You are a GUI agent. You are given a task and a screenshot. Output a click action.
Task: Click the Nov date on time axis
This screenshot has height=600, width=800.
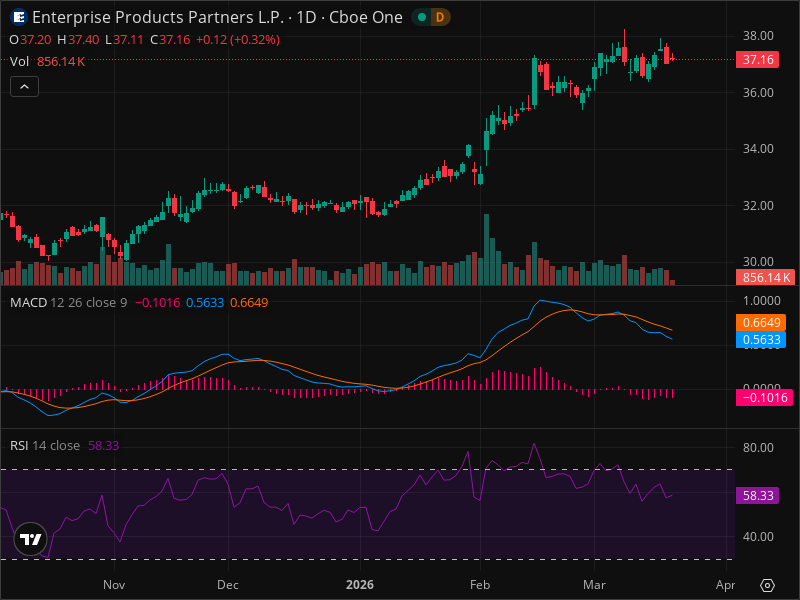click(114, 585)
